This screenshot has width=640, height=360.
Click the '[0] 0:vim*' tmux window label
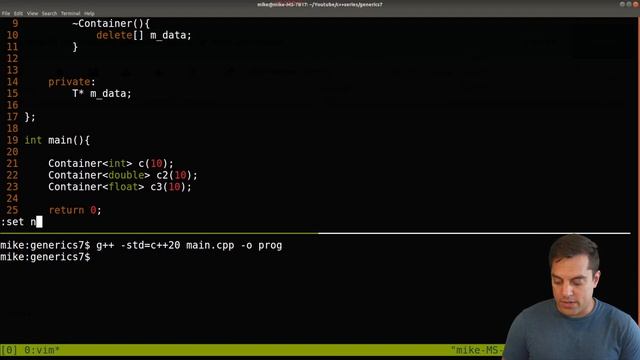(30, 350)
